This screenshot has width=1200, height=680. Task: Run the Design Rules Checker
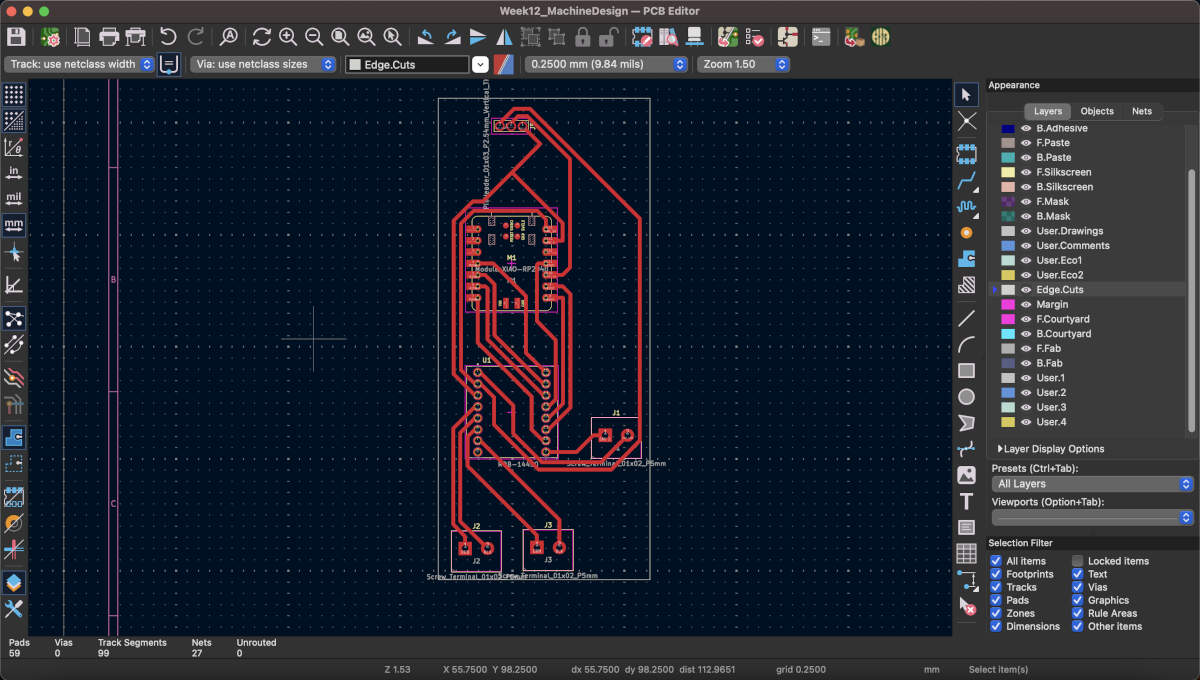coord(754,37)
